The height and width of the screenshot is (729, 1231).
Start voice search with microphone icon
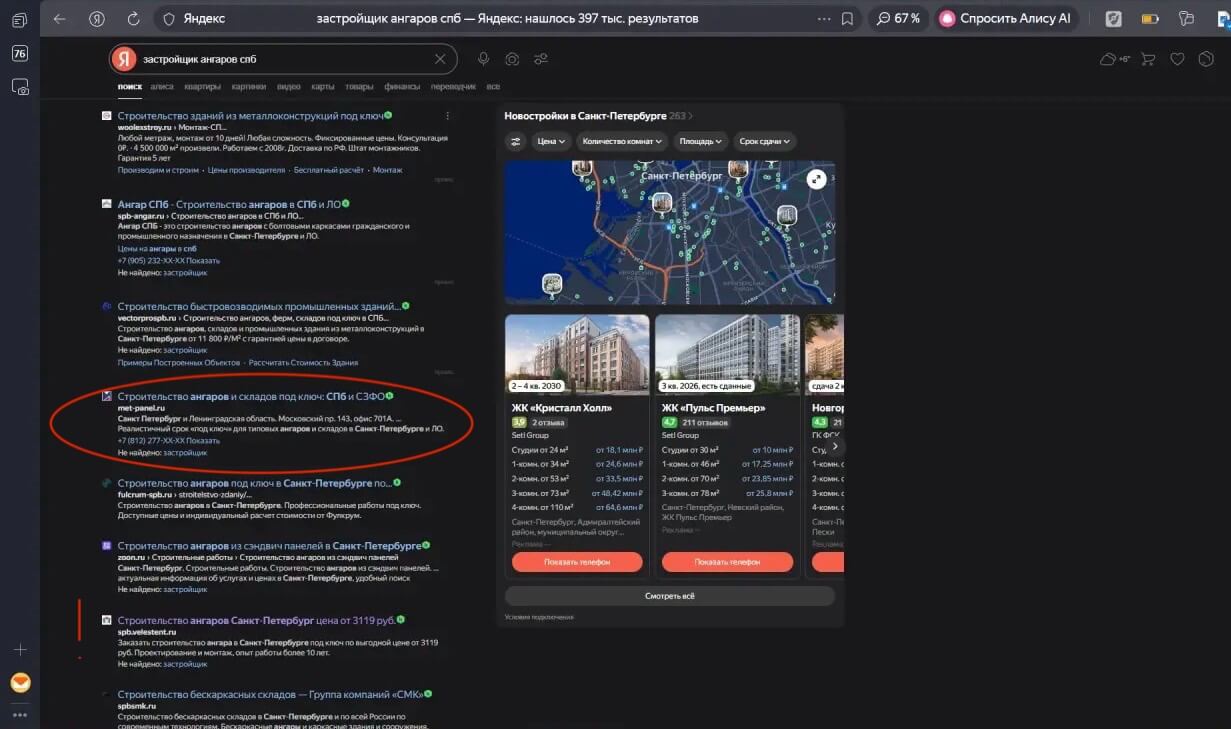click(x=484, y=59)
